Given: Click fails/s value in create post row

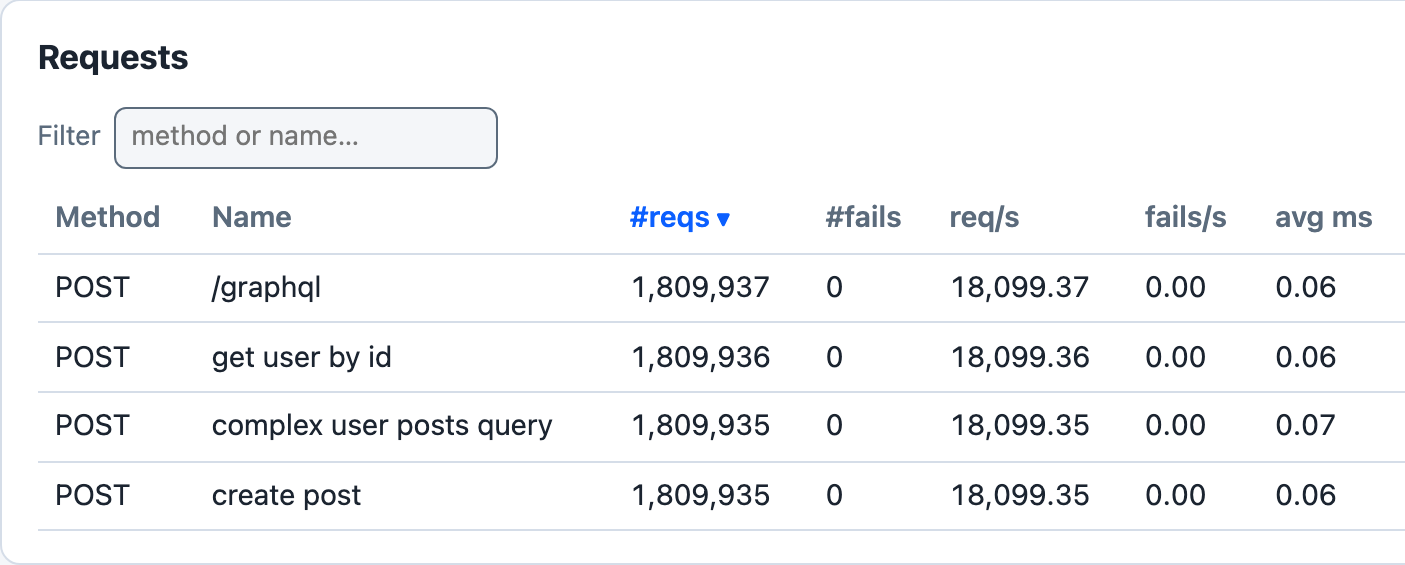Looking at the screenshot, I should point(1176,495).
